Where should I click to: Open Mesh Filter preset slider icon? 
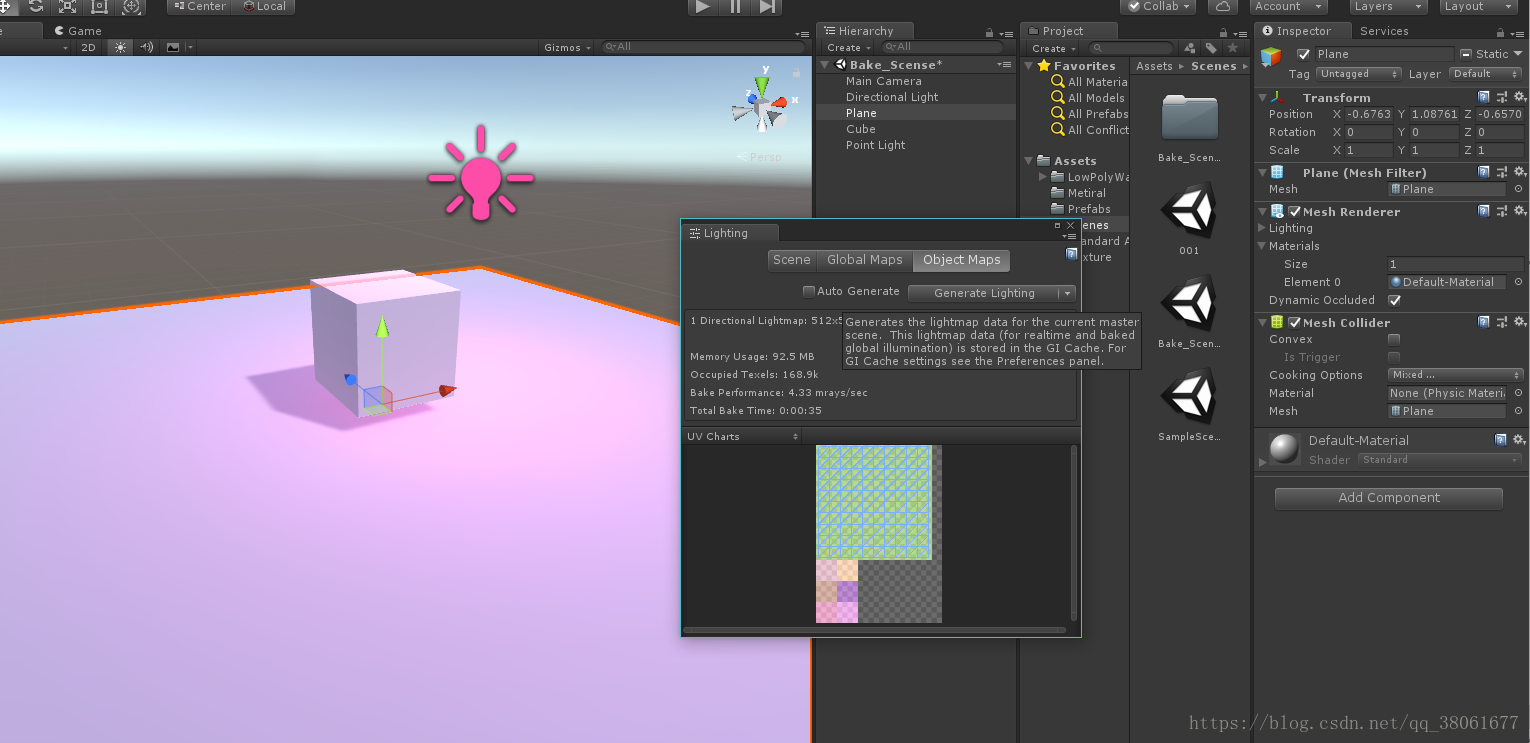point(1501,172)
